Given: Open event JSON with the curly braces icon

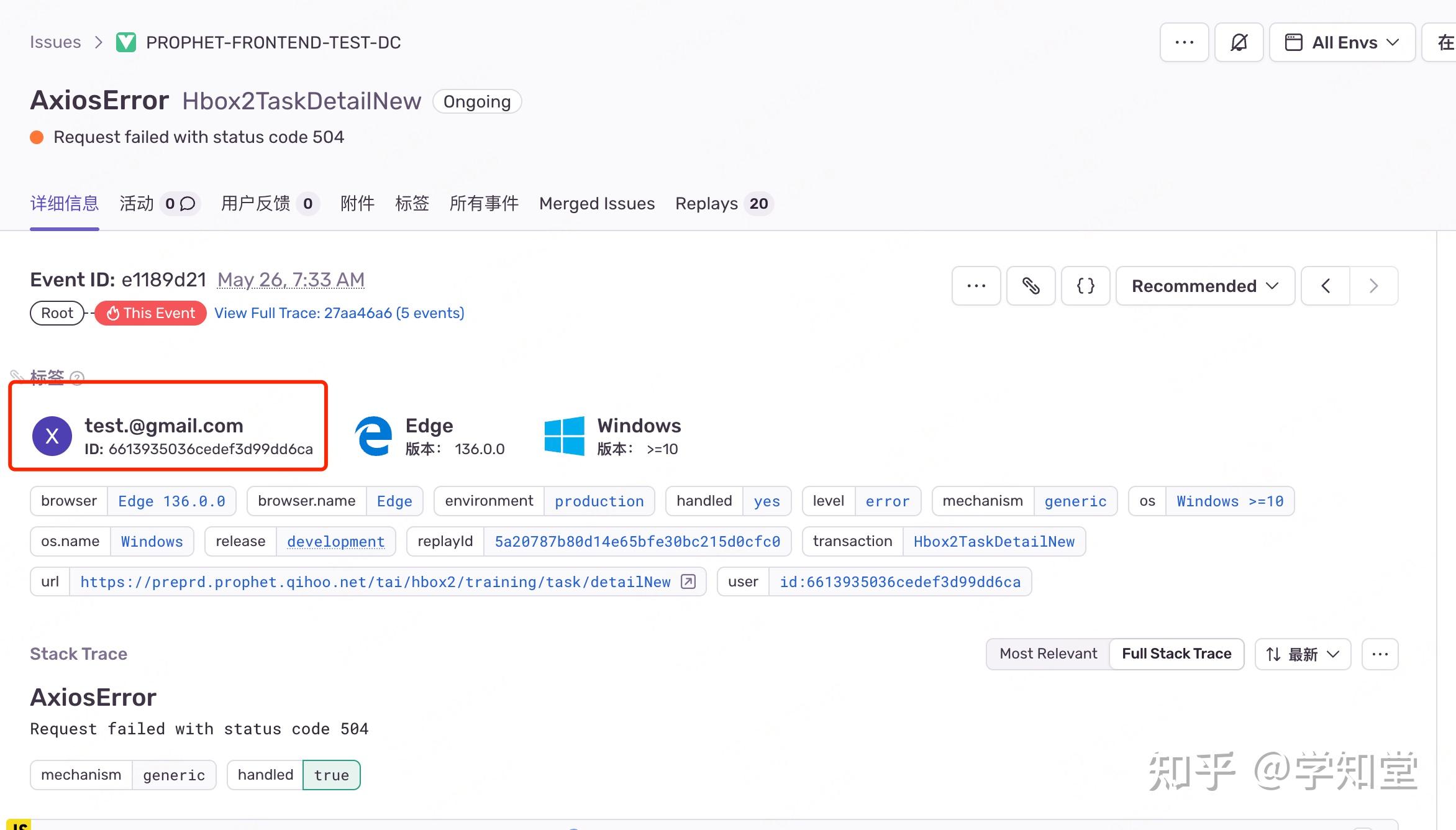Looking at the screenshot, I should click(x=1085, y=286).
